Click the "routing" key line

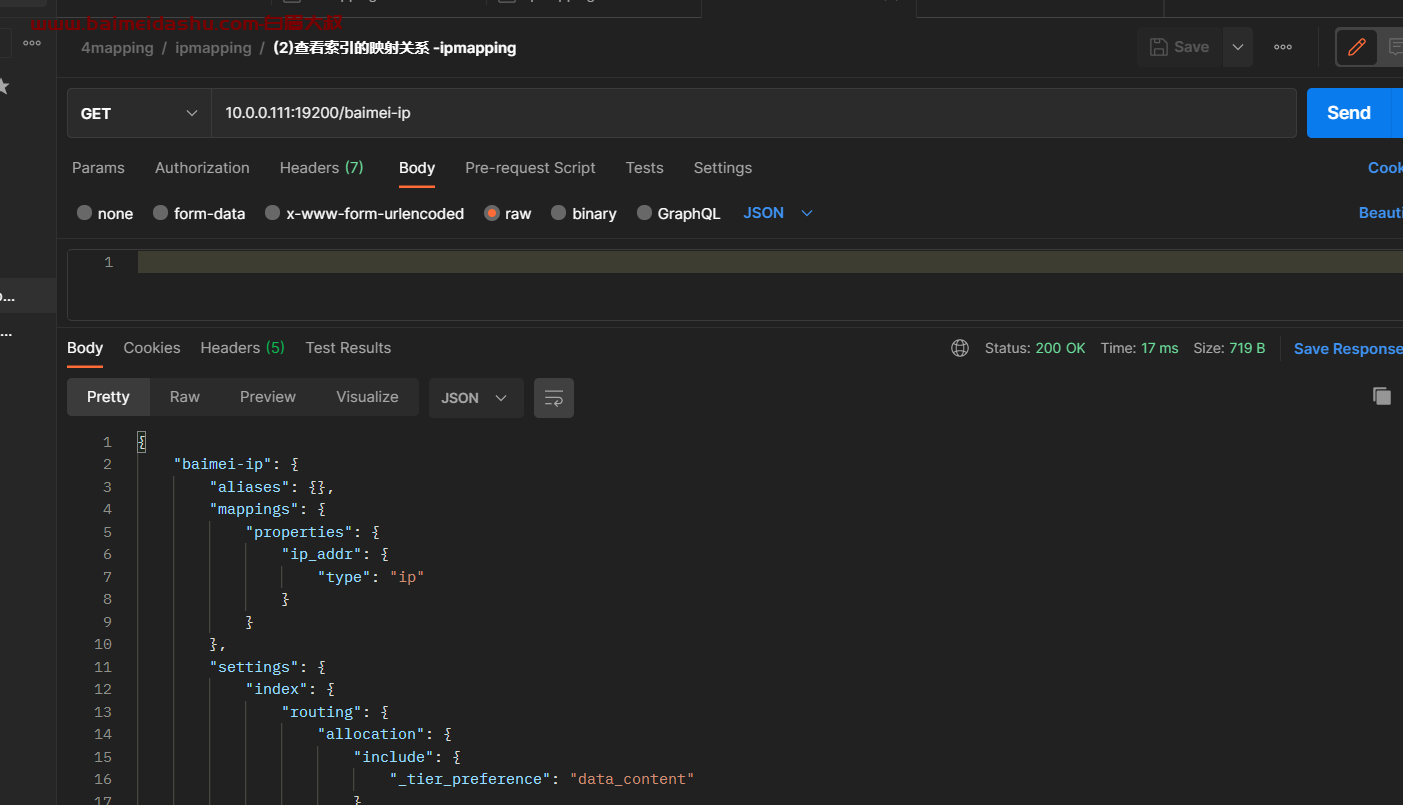322,712
